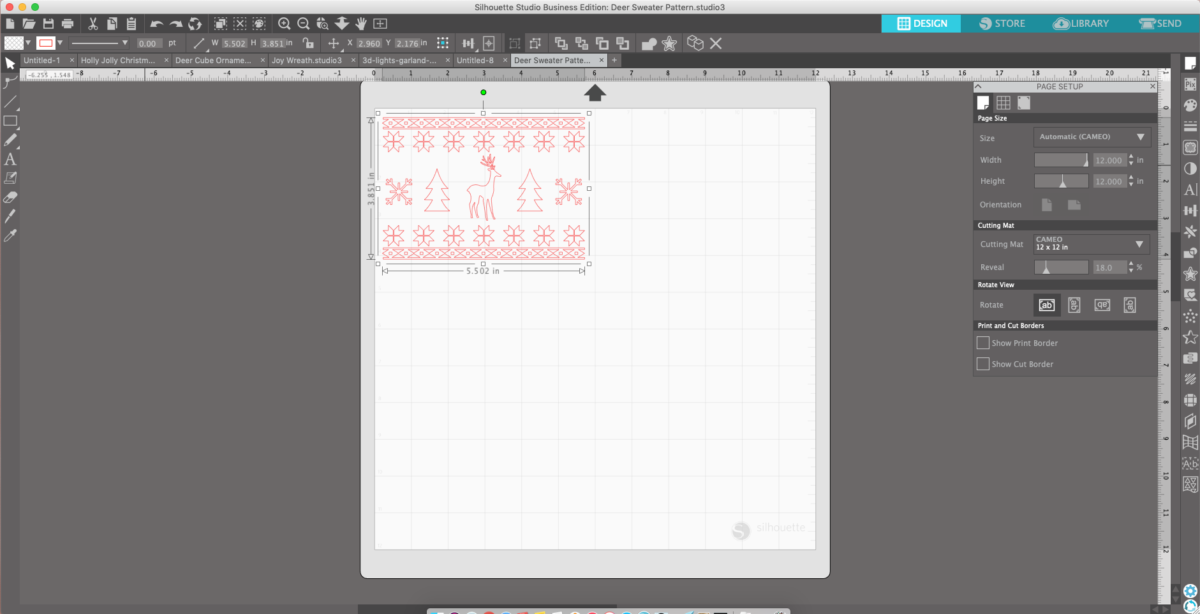Activate the Pan hand tool

[360, 23]
